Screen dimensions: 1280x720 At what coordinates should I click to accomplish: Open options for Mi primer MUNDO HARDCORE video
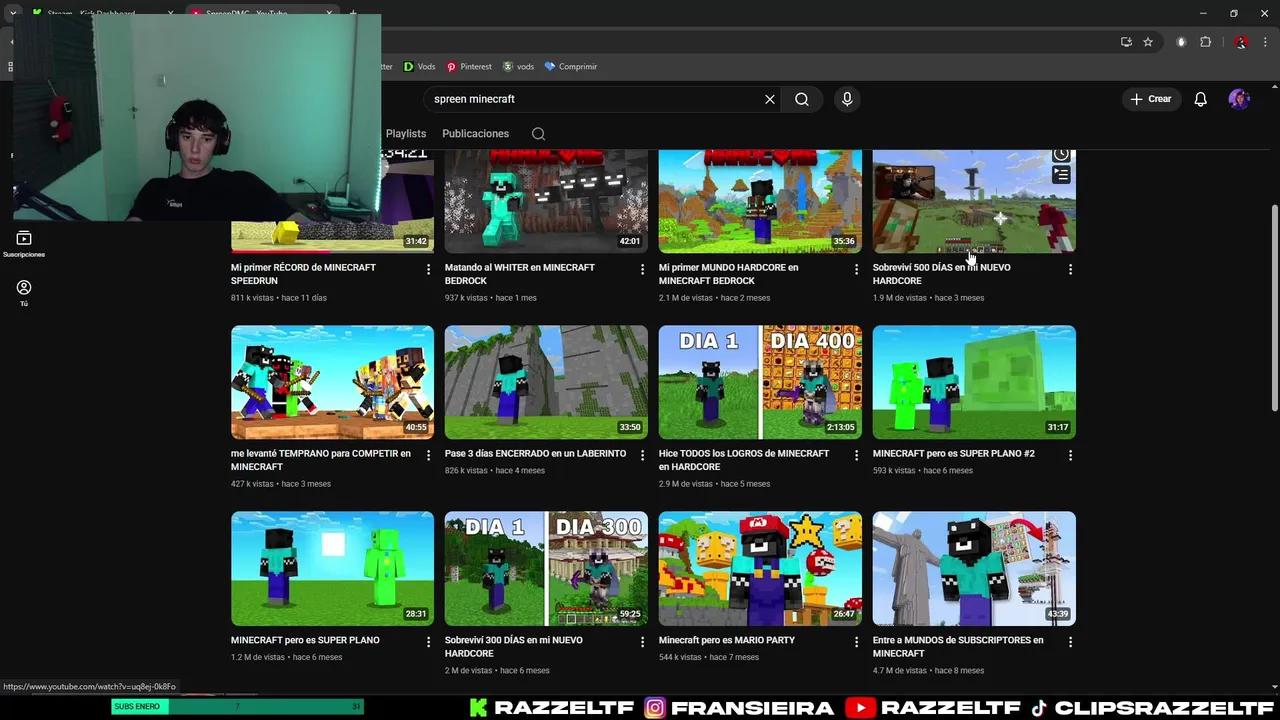856,269
